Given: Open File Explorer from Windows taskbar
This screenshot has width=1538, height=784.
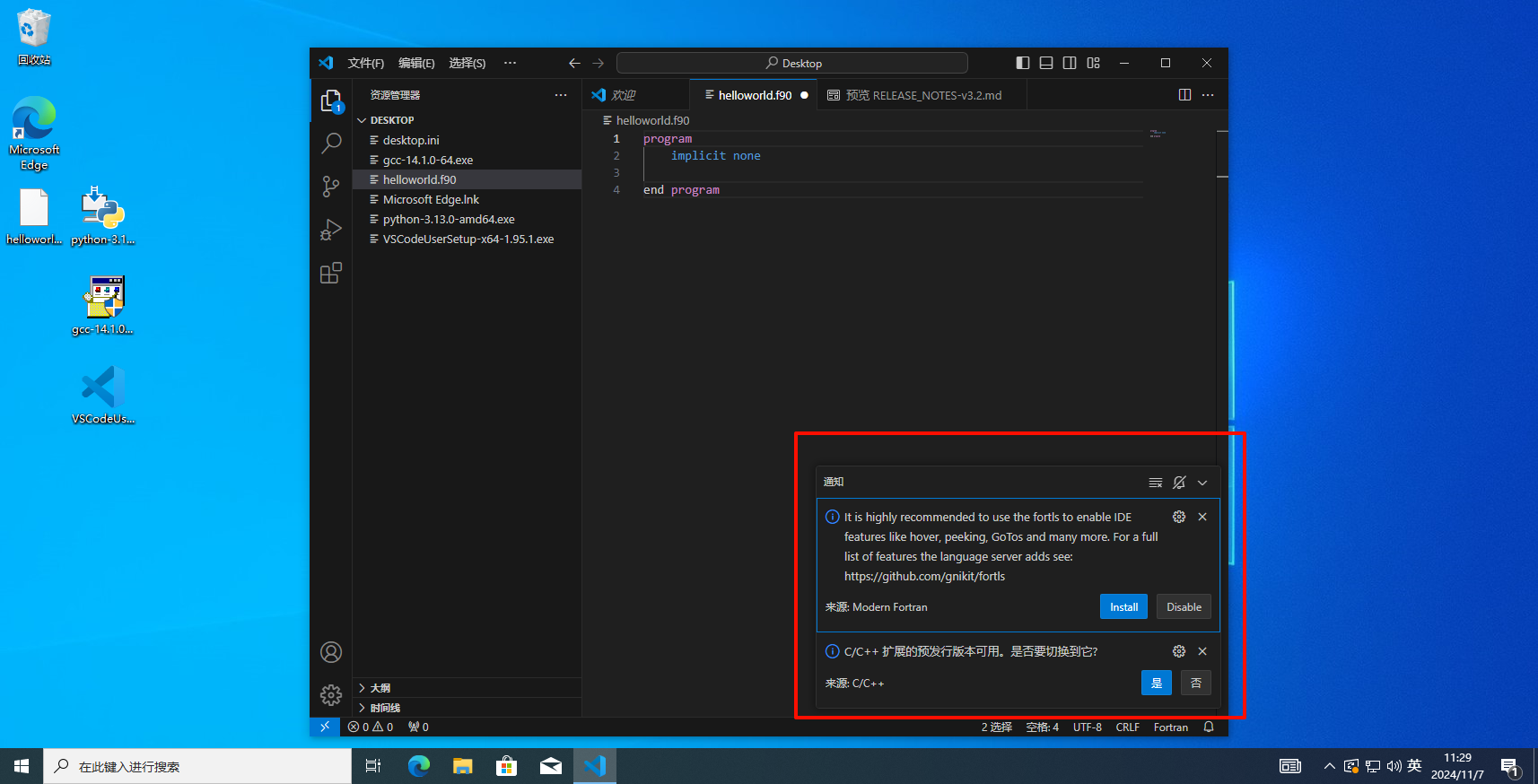Looking at the screenshot, I should (462, 766).
